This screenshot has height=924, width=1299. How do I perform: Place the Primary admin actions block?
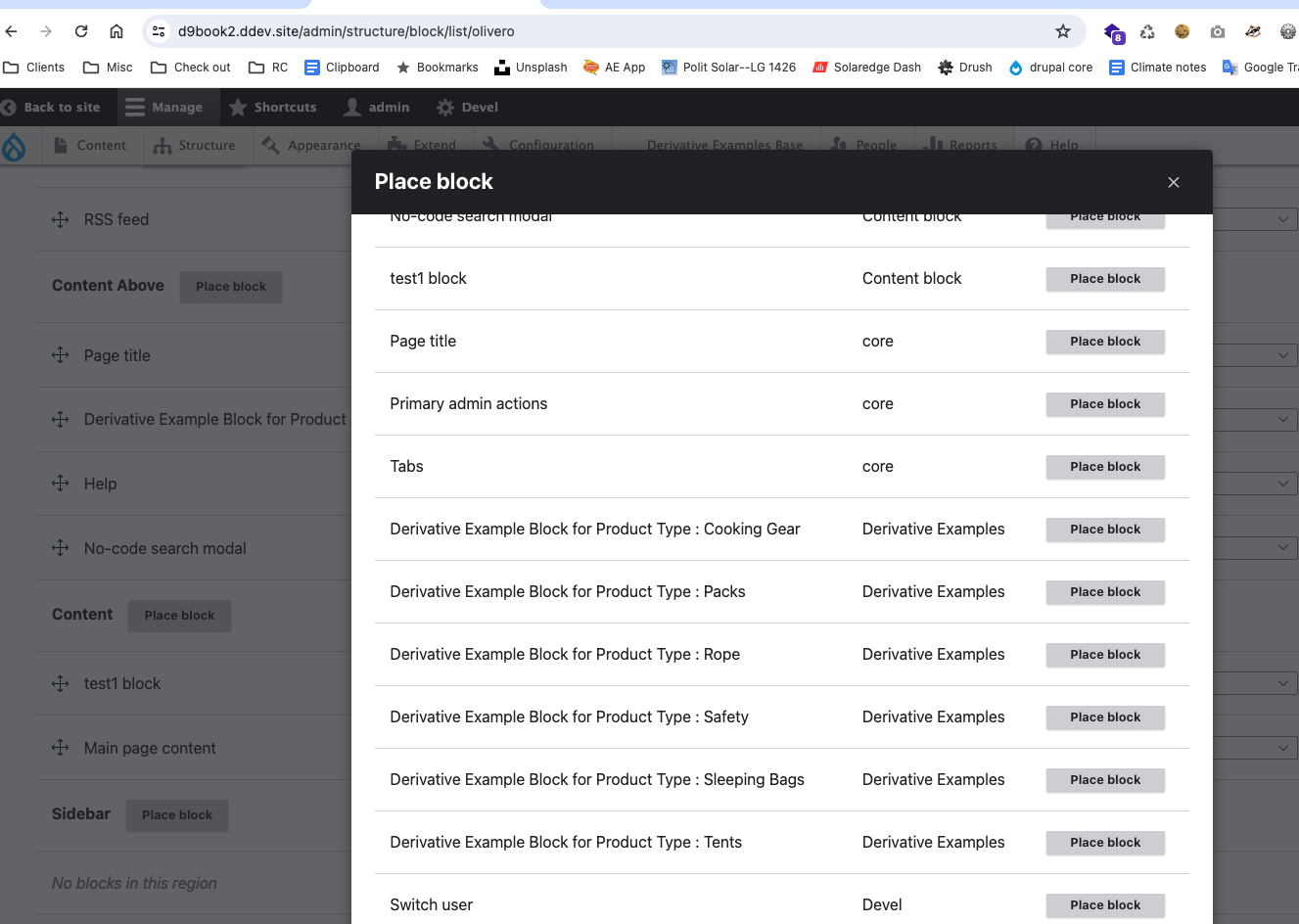coord(1105,404)
